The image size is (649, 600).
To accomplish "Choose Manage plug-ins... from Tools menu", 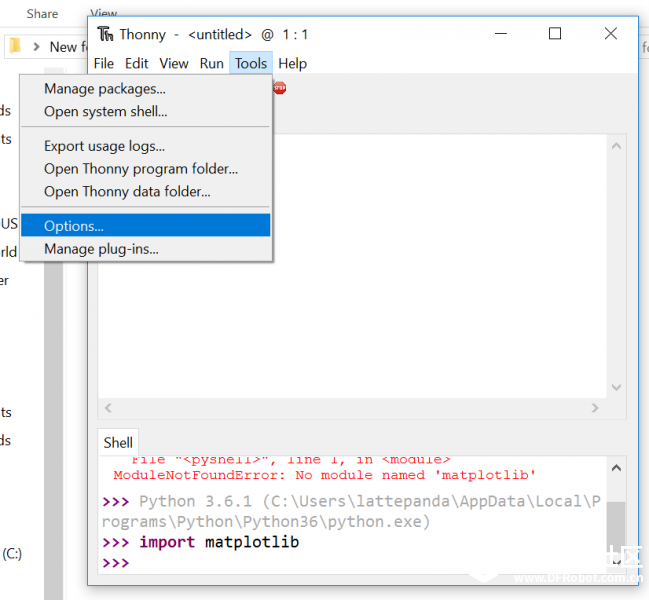I will 146,249.
